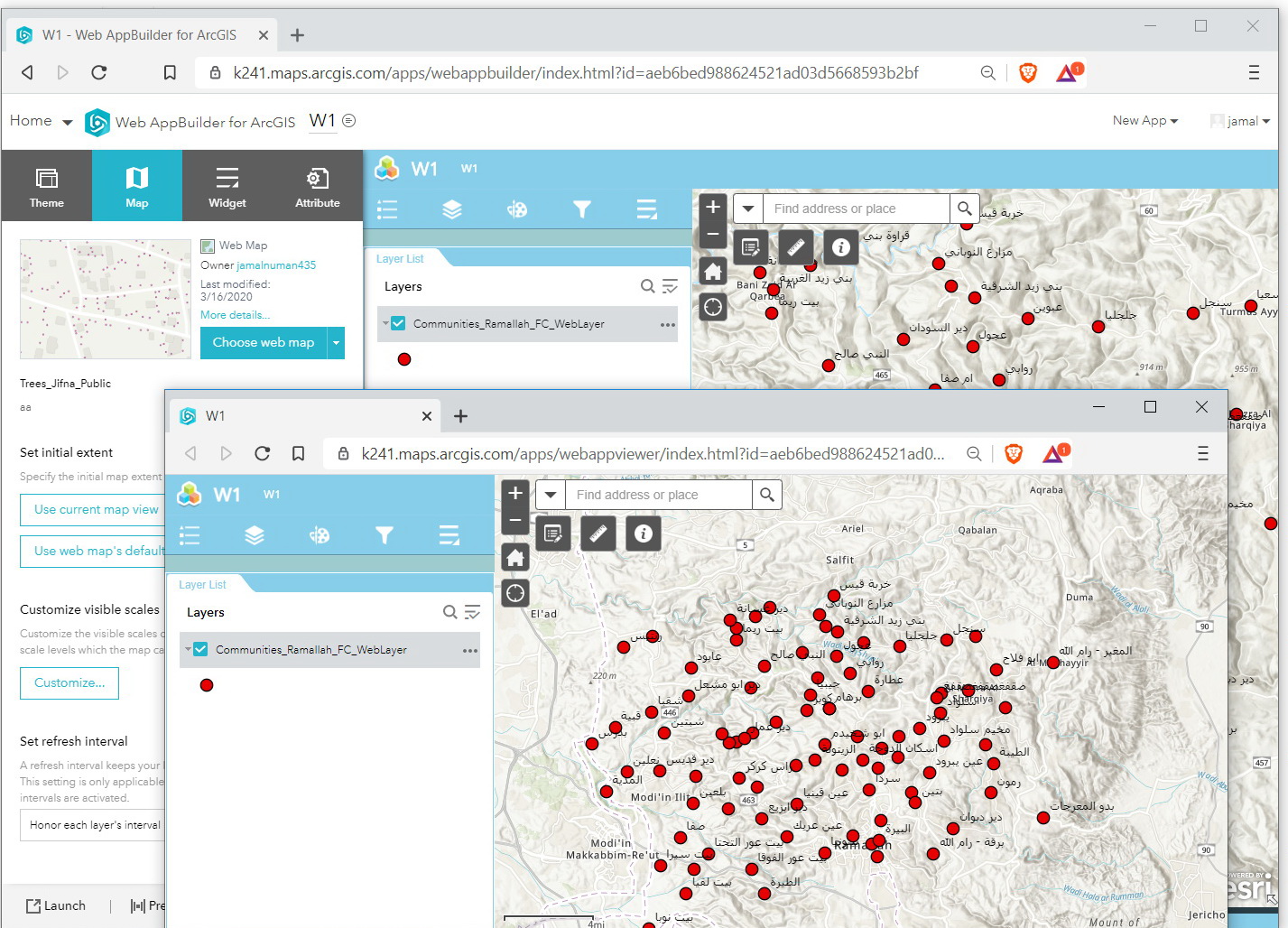
Task: Click the home extent button in front map
Action: click(515, 558)
